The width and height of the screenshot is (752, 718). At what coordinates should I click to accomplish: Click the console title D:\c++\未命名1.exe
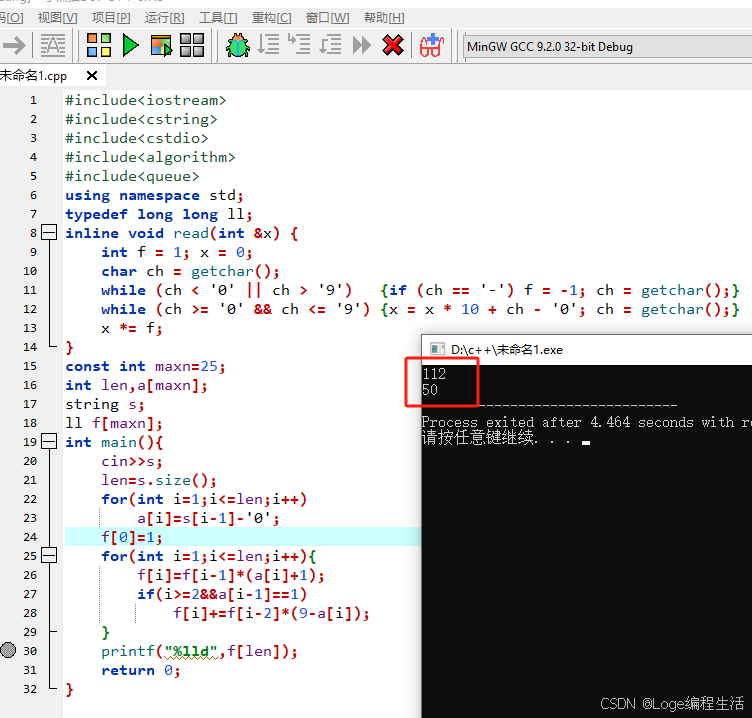[506, 350]
